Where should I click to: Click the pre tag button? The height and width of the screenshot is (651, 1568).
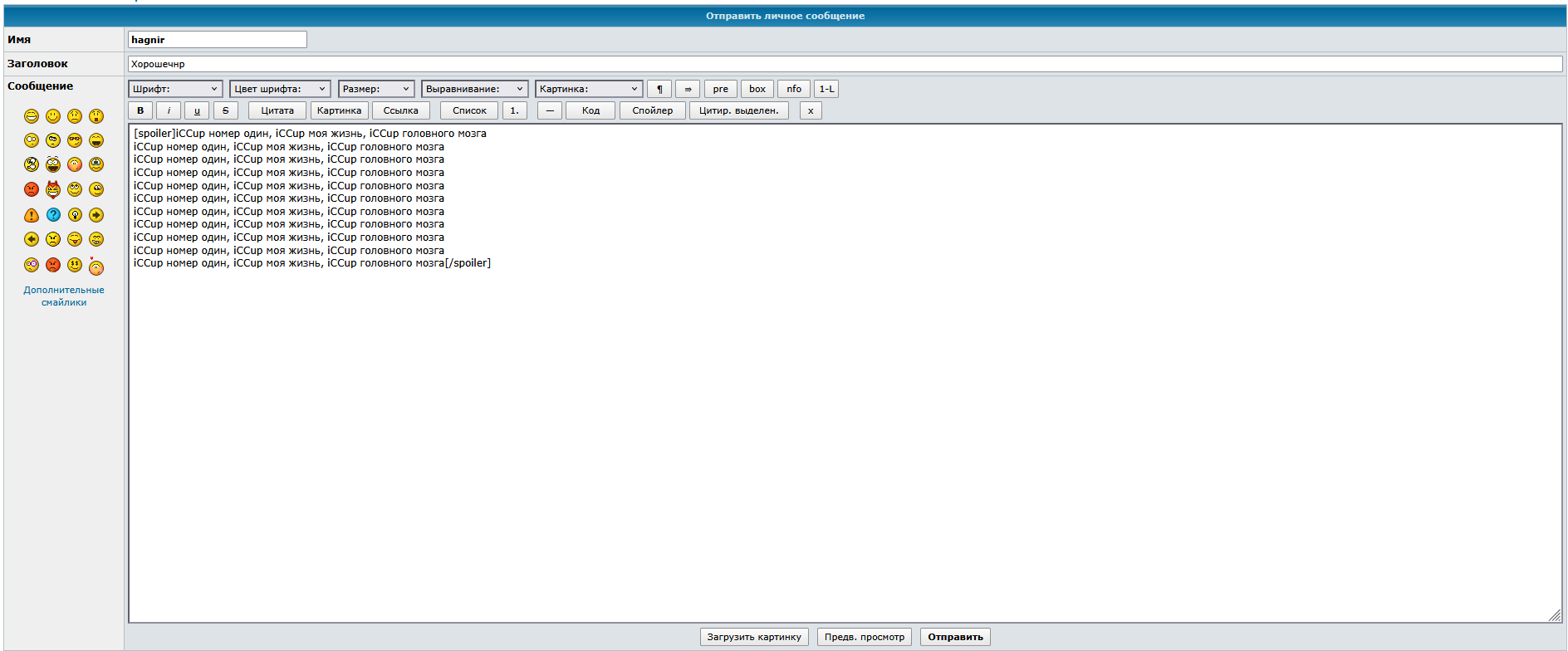[720, 89]
